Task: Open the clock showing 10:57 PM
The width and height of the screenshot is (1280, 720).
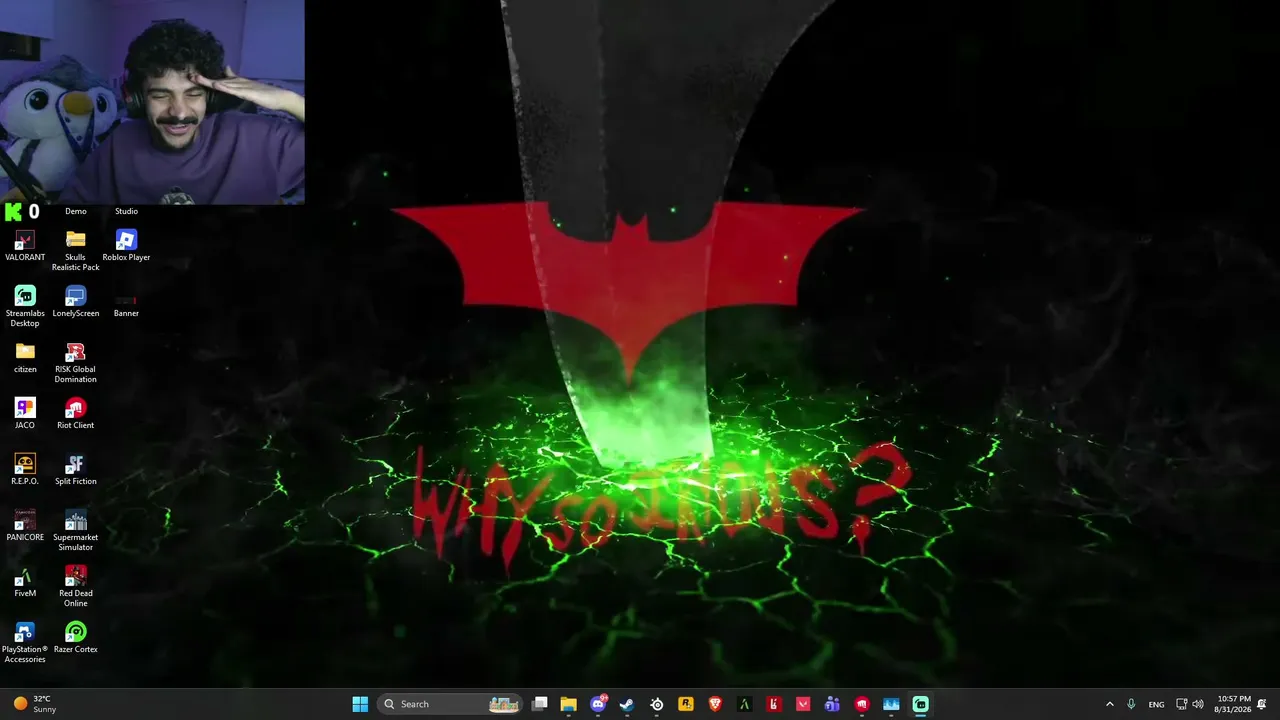Action: [1233, 704]
